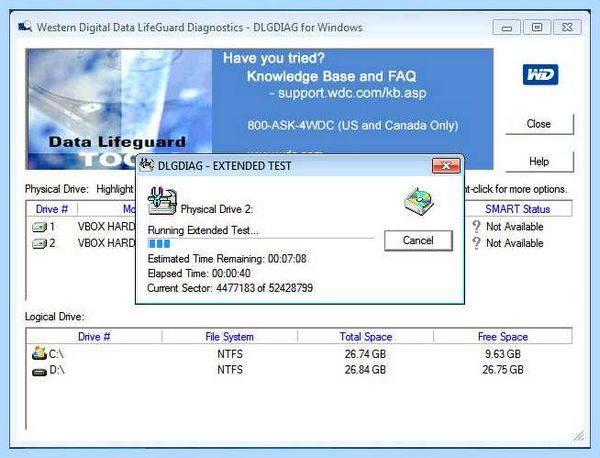Click SMART status question icon for drive 1
This screenshot has height=458, width=600.
(476, 227)
